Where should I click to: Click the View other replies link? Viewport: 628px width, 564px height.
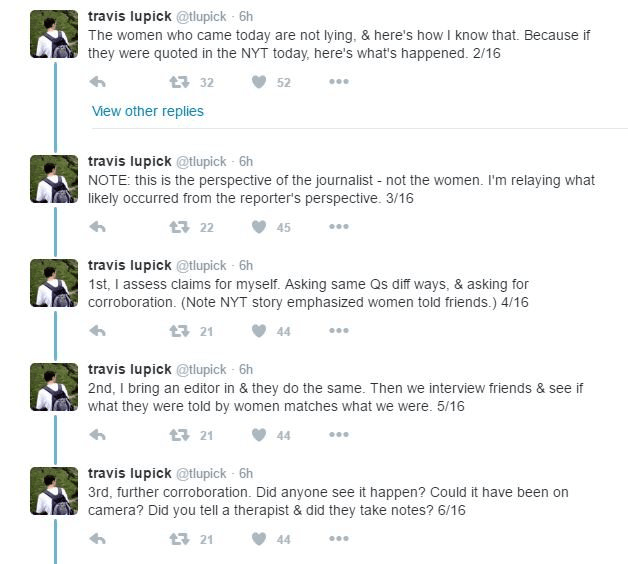(147, 111)
